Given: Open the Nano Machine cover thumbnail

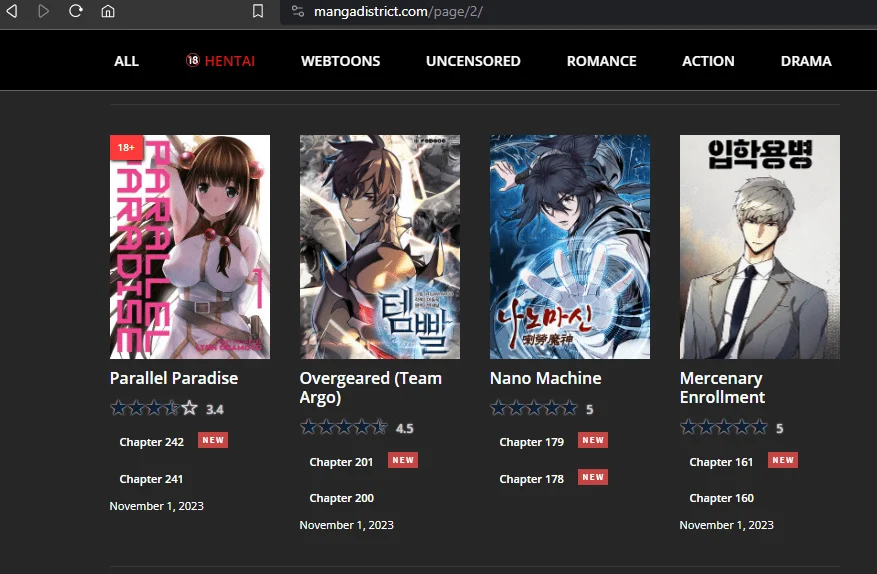Looking at the screenshot, I should click(570, 247).
